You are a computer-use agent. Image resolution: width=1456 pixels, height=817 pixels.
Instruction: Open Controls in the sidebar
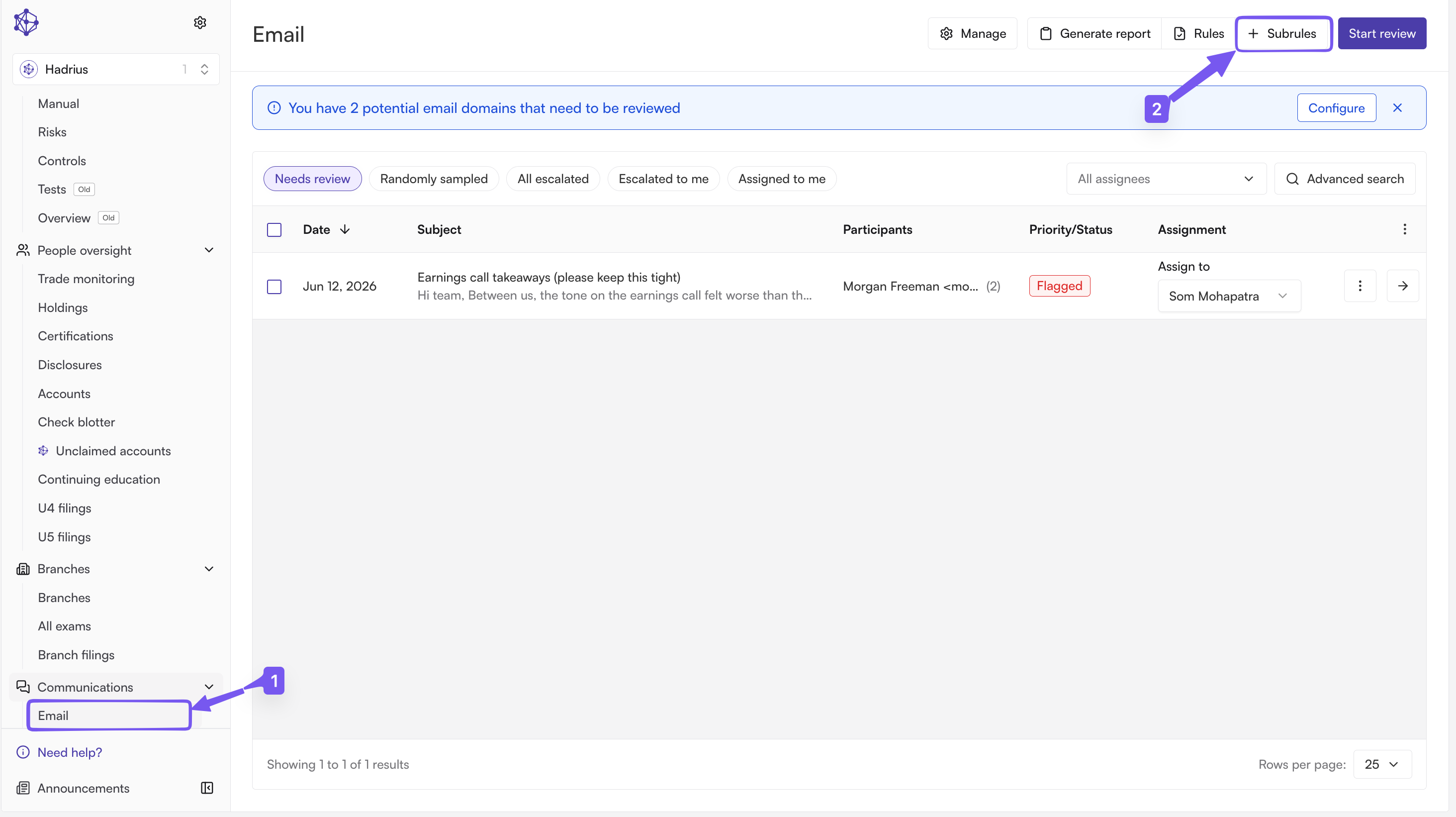pos(62,161)
